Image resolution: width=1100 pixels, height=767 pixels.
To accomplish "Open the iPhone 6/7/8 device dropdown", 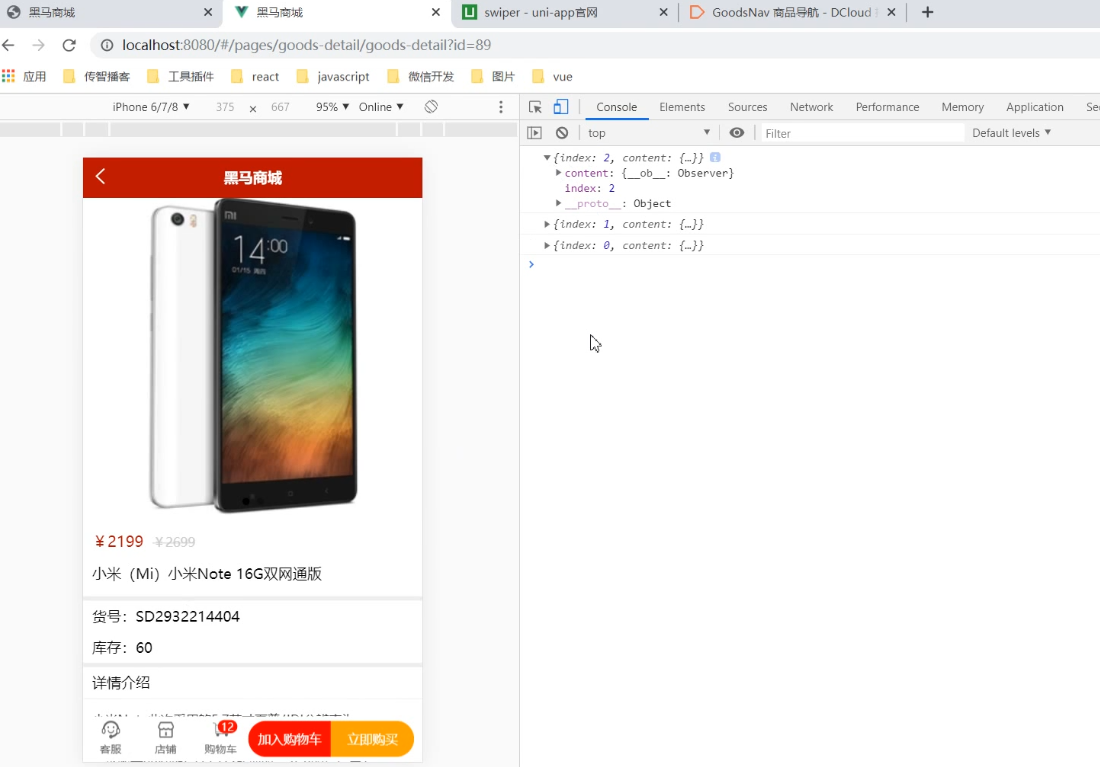I will (150, 106).
